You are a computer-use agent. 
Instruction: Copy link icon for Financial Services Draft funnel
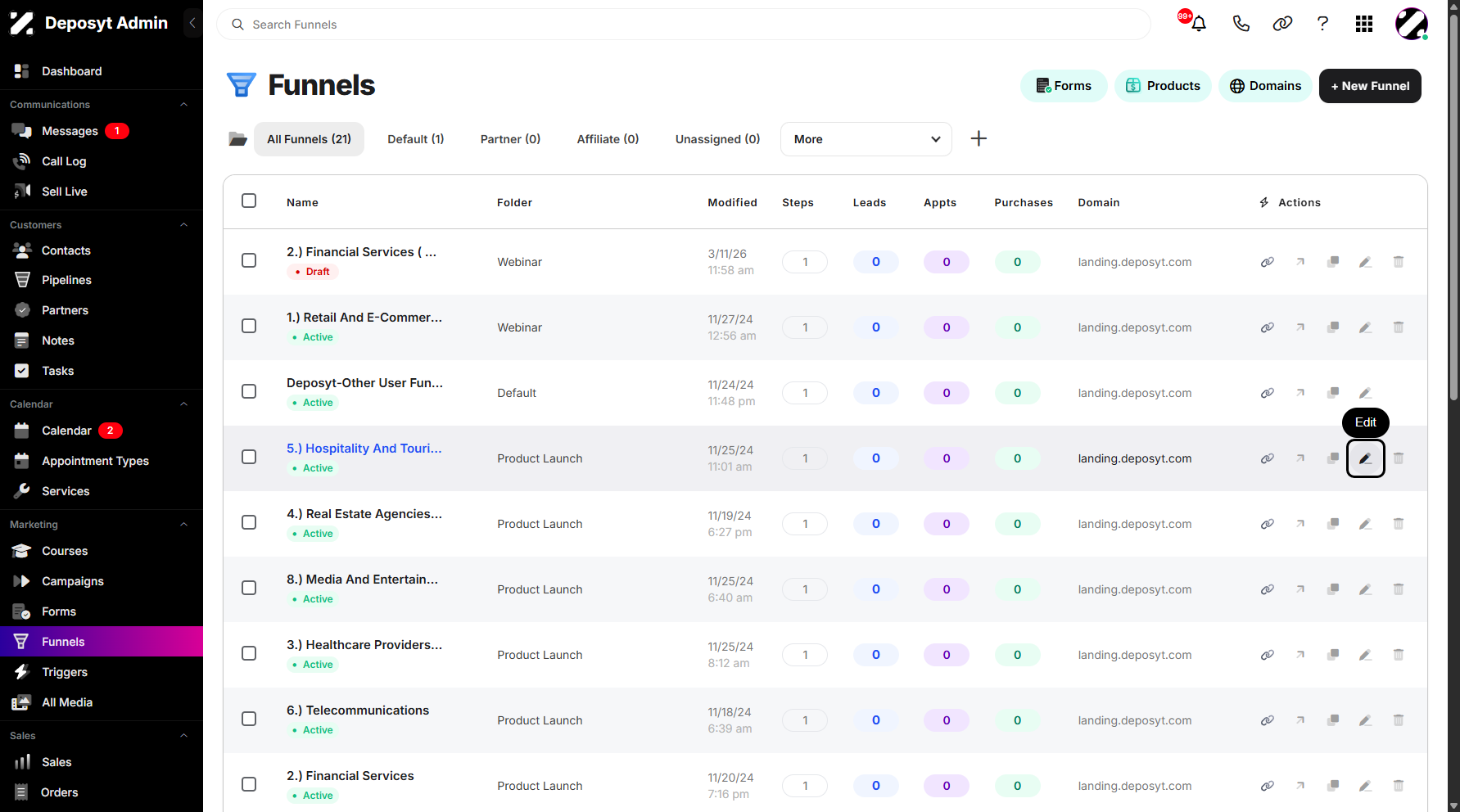coord(1268,262)
